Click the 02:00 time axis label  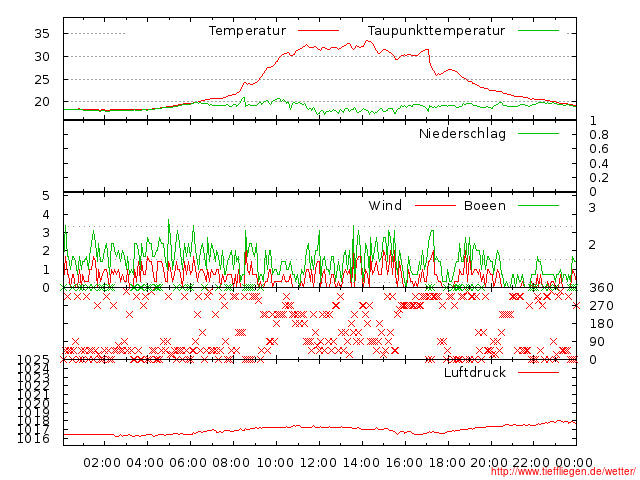tap(102, 462)
